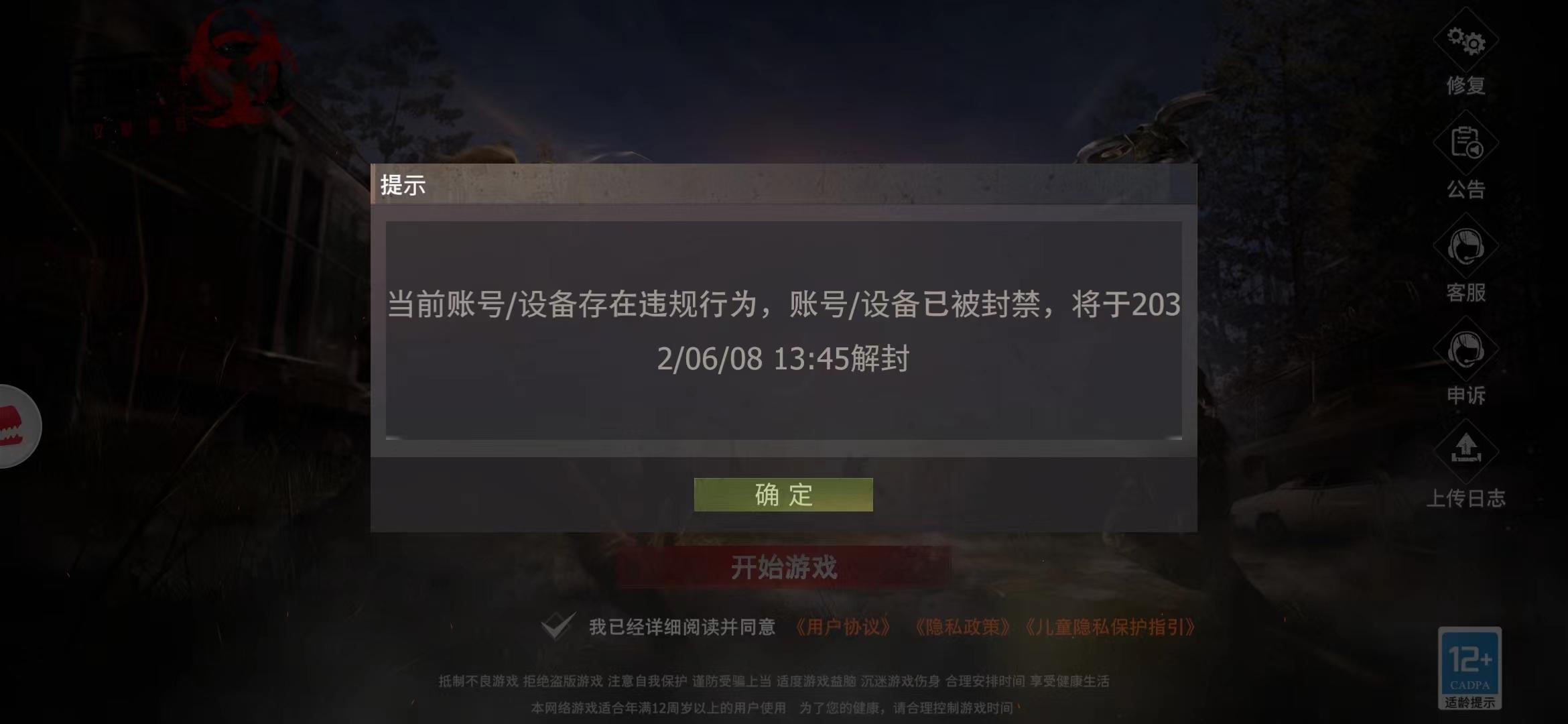
Task: Open the 《用户协议》 user agreement link
Action: (843, 627)
